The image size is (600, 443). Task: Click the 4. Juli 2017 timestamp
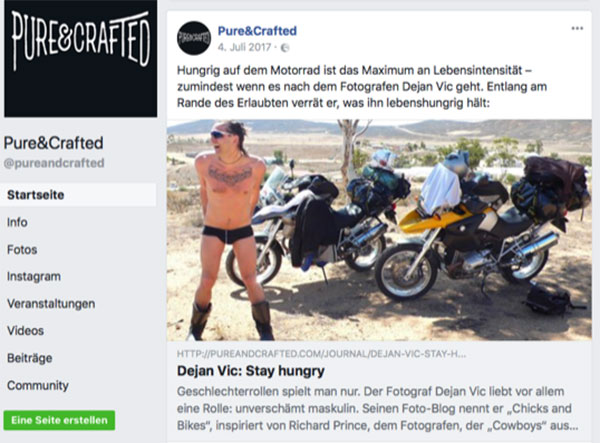(244, 47)
